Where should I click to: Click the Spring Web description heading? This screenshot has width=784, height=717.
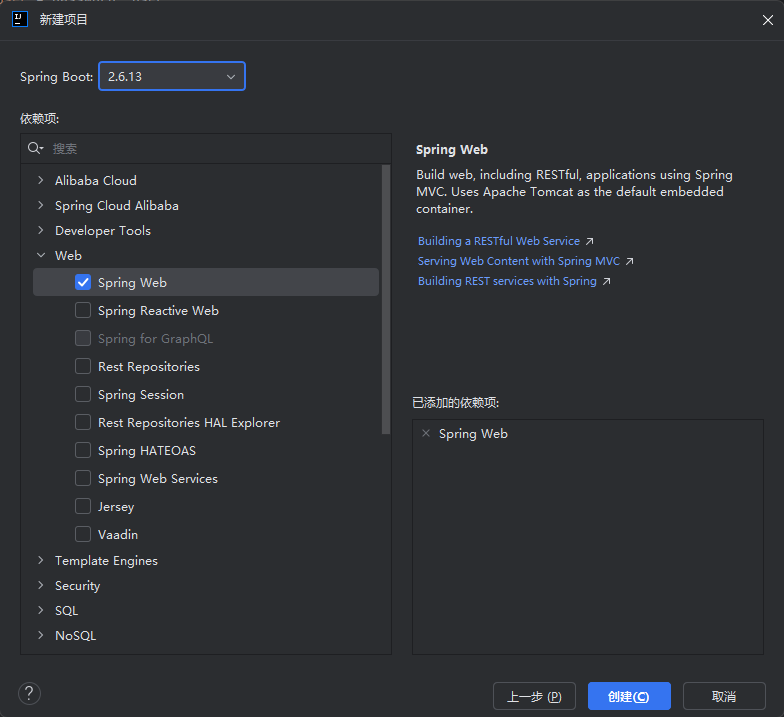(452, 150)
